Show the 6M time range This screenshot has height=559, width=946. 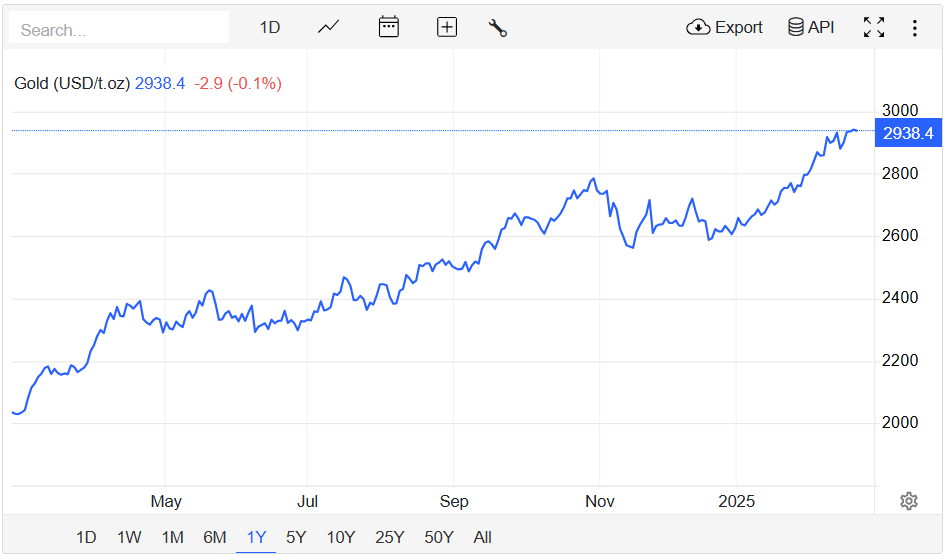[x=214, y=537]
